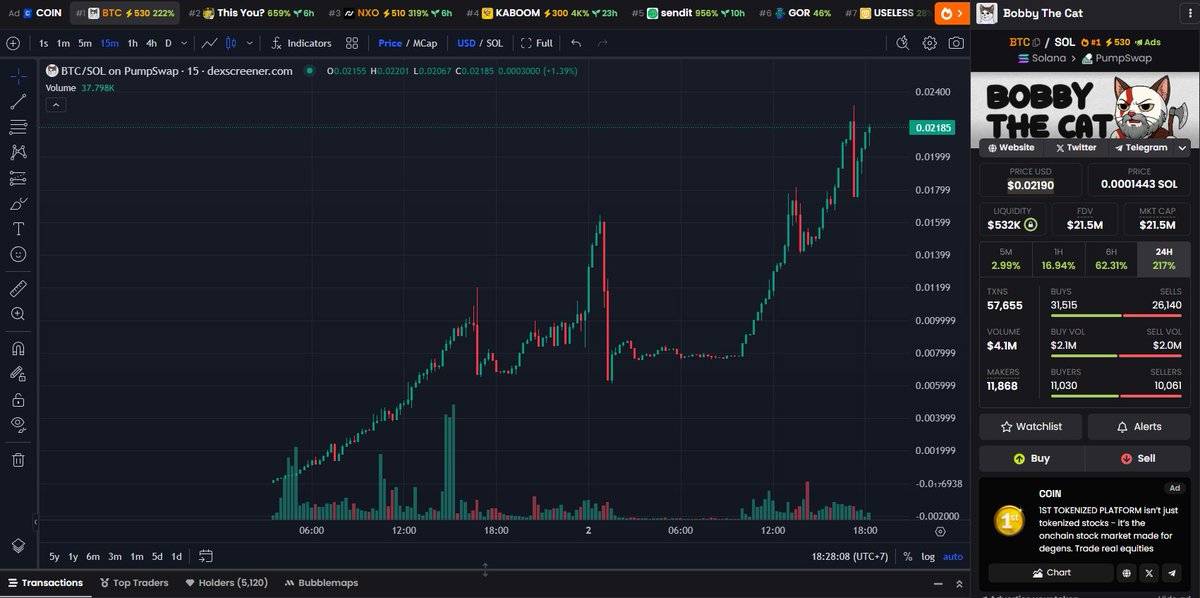The width and height of the screenshot is (1200, 598).
Task: Click the trash icon to remove drawings
Action: tap(18, 460)
